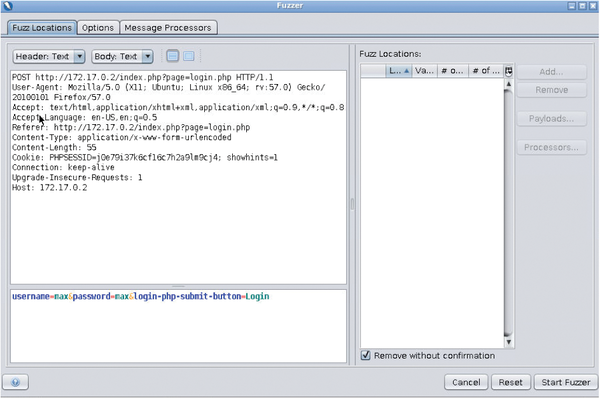Switch to the Message Processors tab

tap(168, 28)
